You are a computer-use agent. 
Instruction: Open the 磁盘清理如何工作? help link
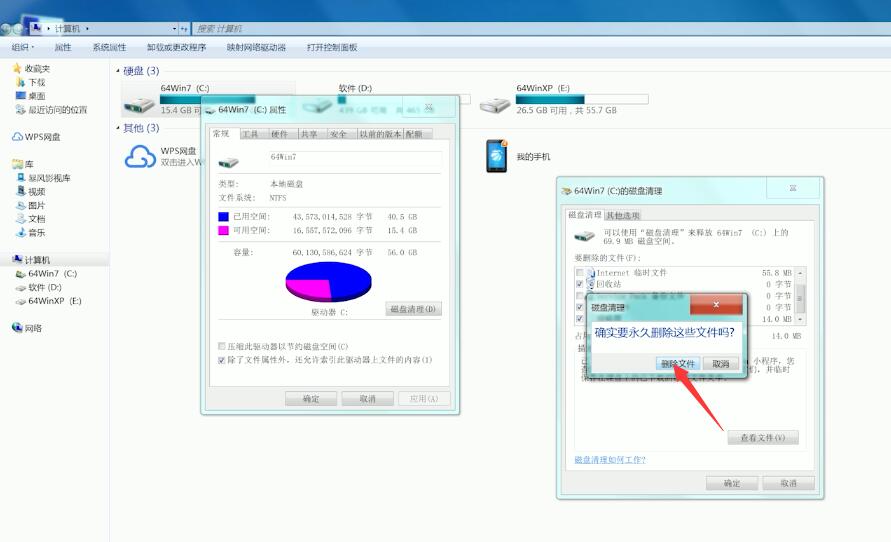coord(610,460)
